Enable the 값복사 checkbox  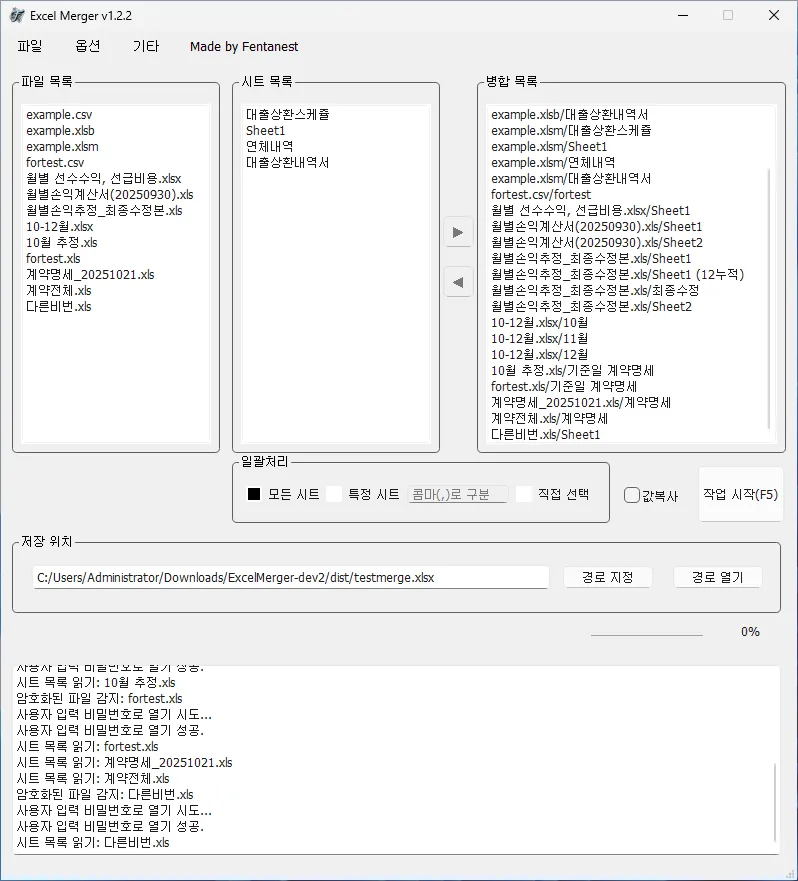(x=632, y=495)
